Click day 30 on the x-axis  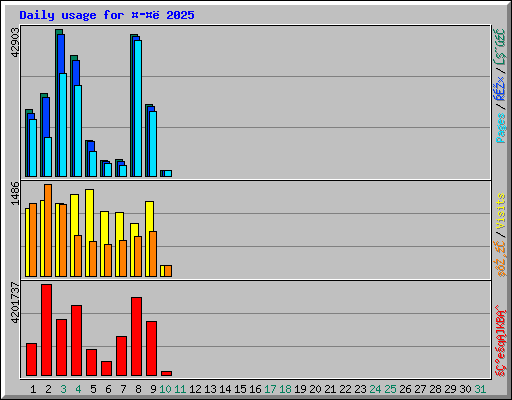pyautogui.click(x=465, y=389)
